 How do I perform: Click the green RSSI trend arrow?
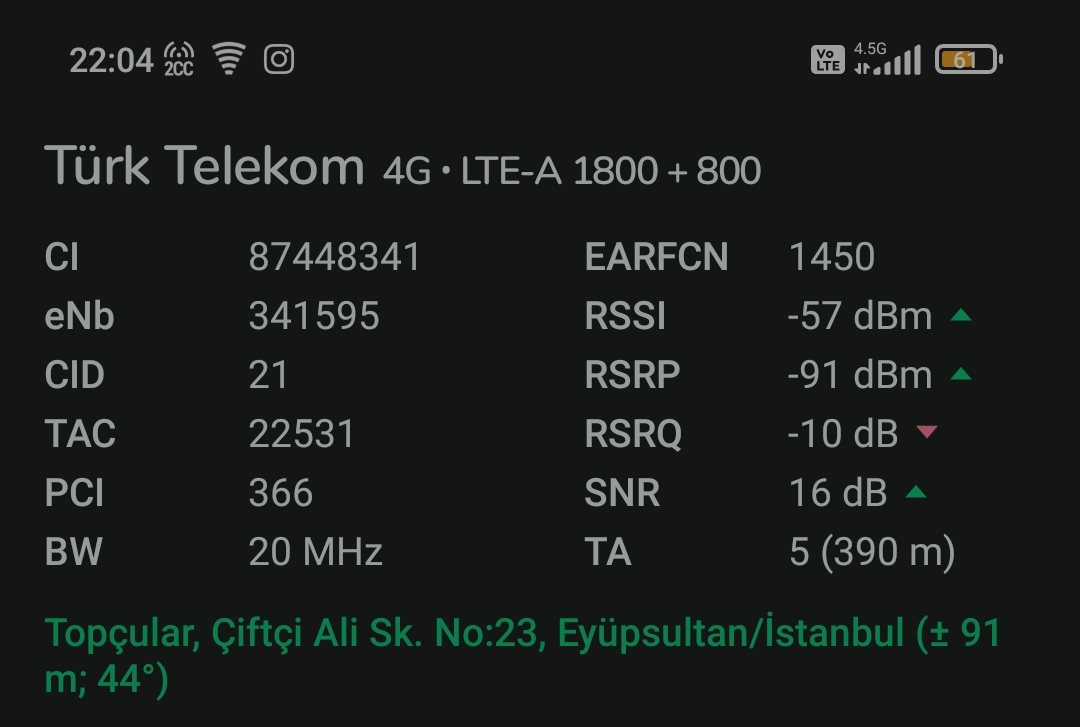[x=960, y=316]
